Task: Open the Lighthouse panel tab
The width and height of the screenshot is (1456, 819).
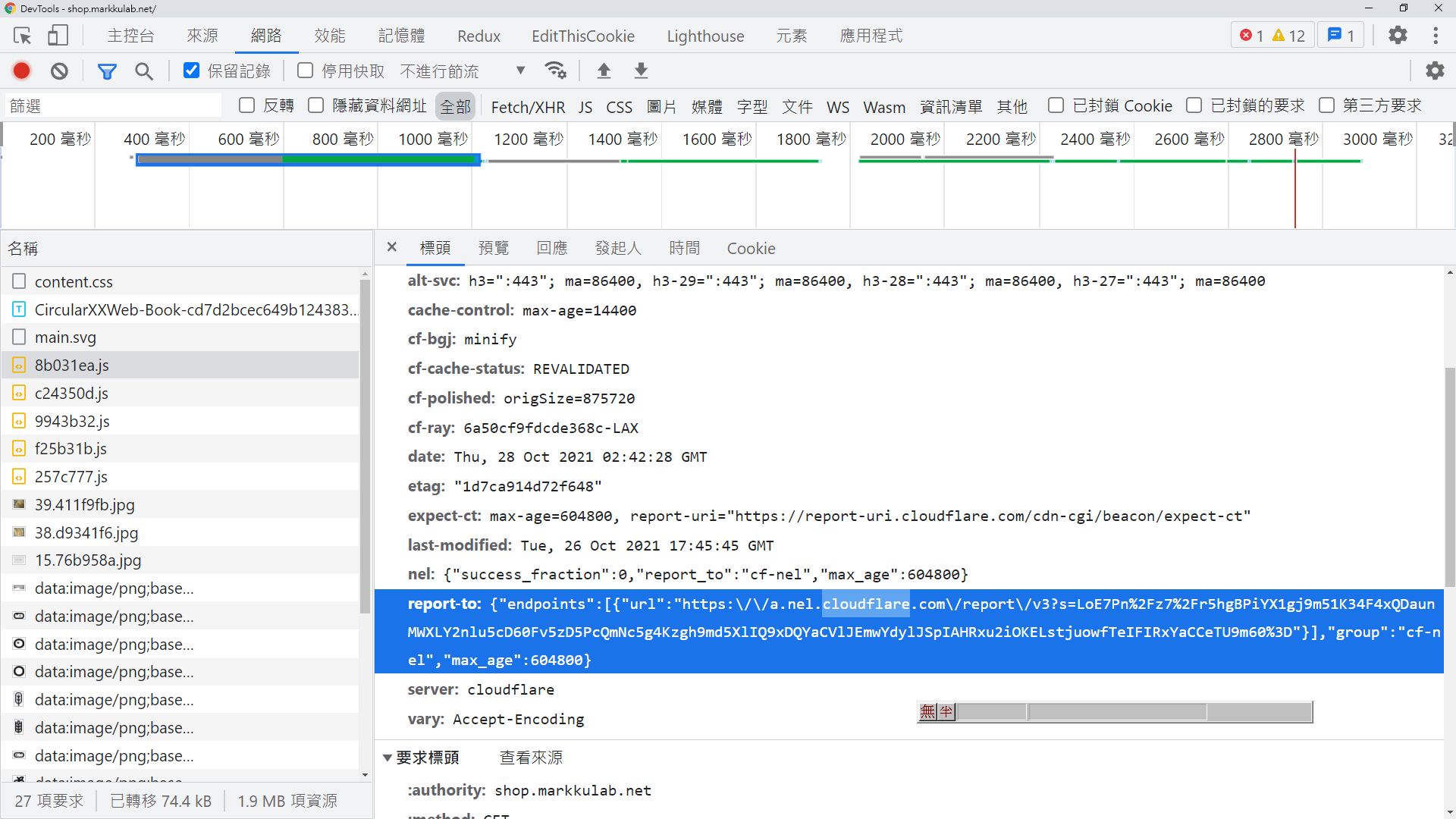Action: point(704,36)
